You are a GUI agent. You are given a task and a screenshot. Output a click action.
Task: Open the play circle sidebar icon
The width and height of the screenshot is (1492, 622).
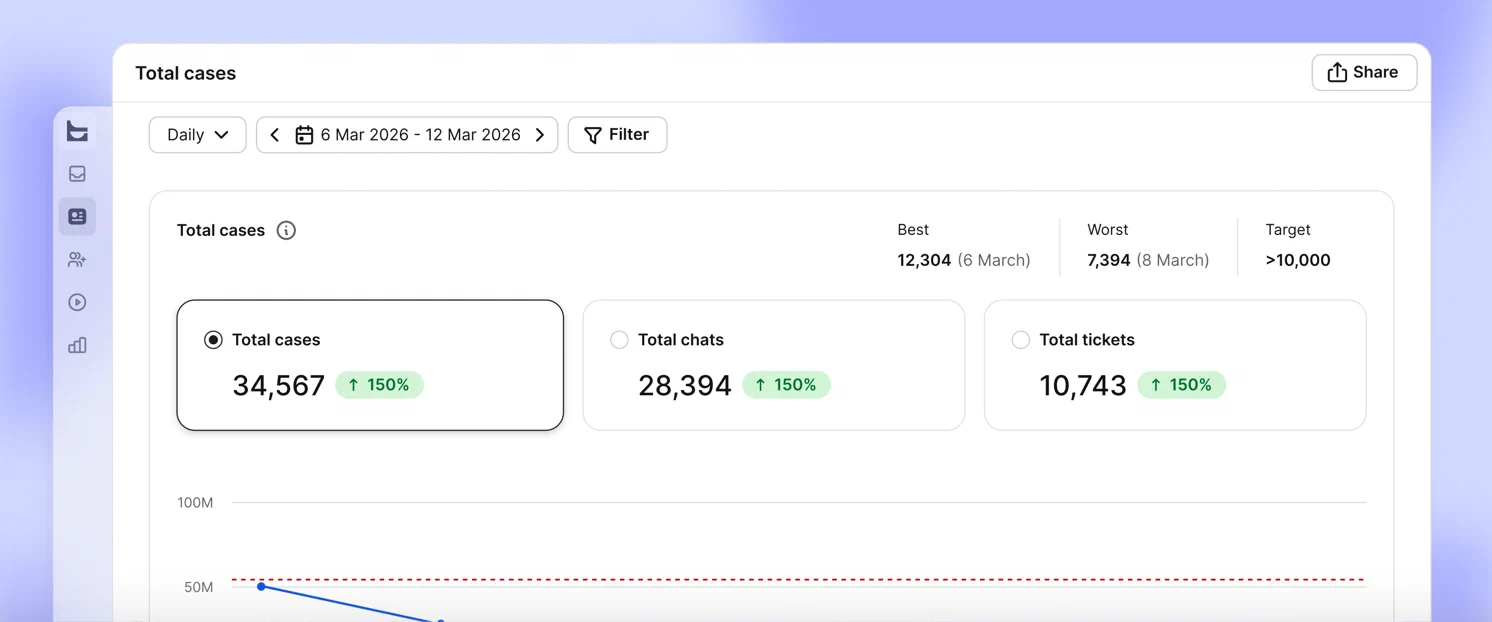coord(77,303)
